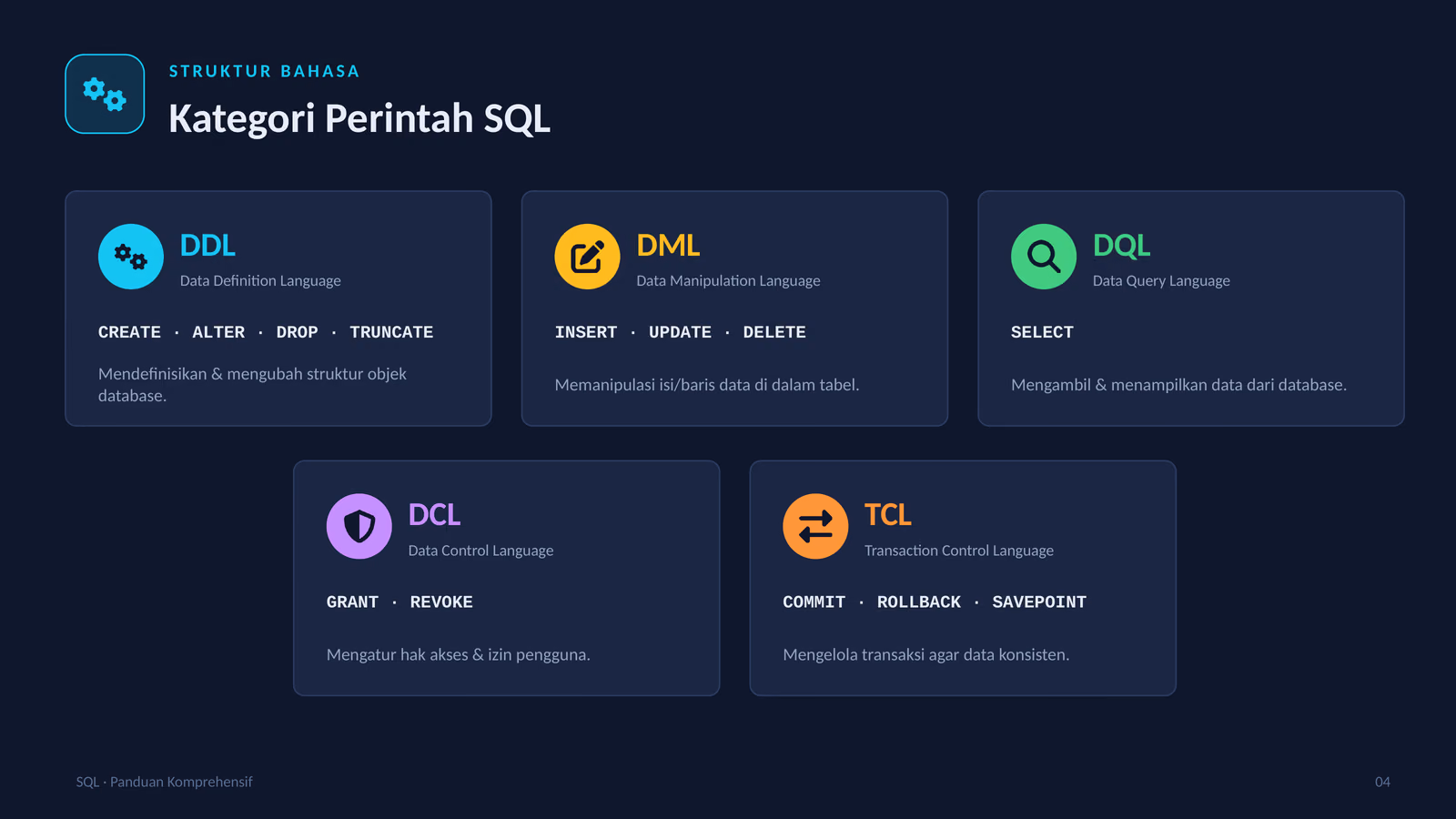1456x819 pixels.
Task: Click the "DCL" card heading
Action: [434, 515]
